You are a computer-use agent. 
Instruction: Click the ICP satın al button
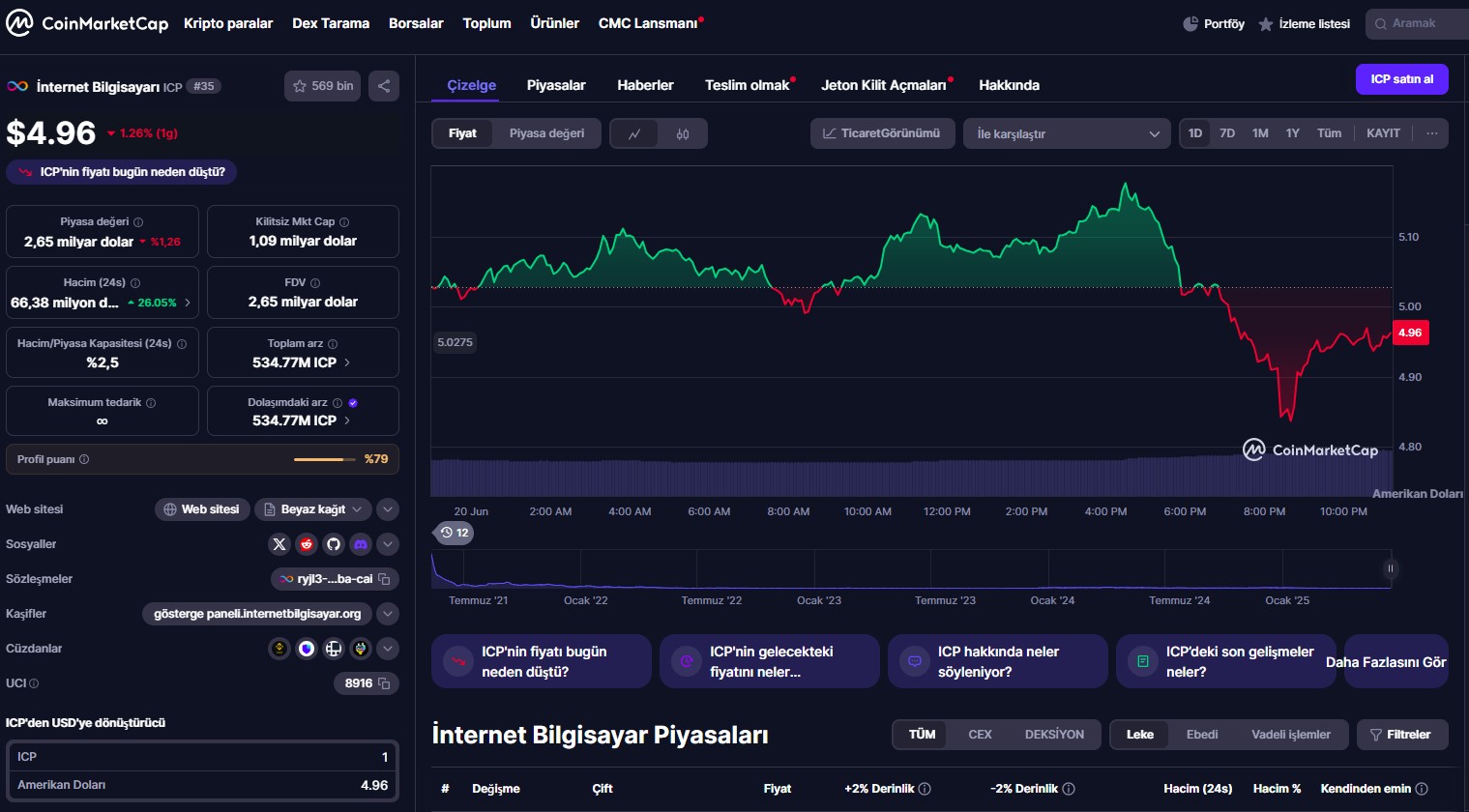tap(1402, 79)
